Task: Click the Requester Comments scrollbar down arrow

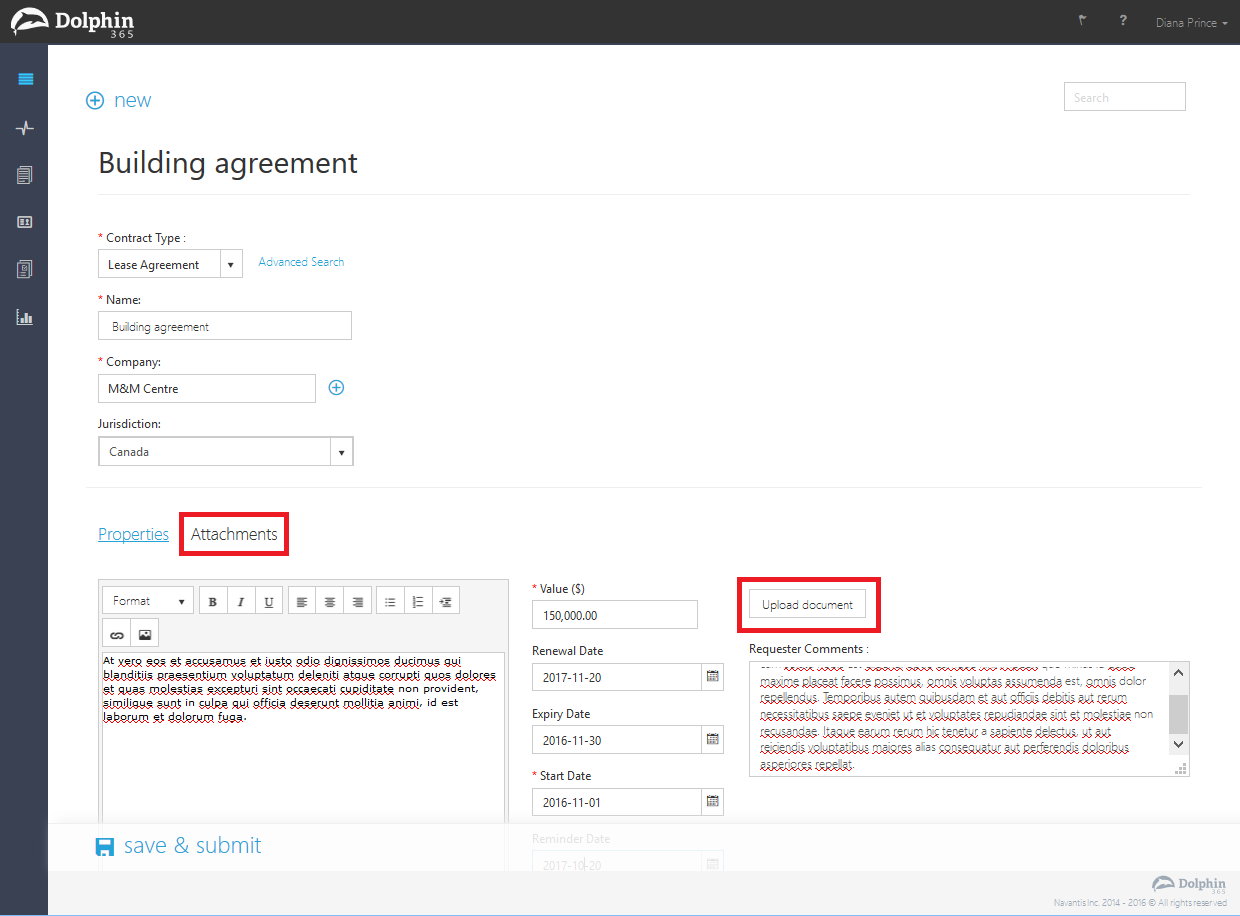Action: tap(1178, 744)
